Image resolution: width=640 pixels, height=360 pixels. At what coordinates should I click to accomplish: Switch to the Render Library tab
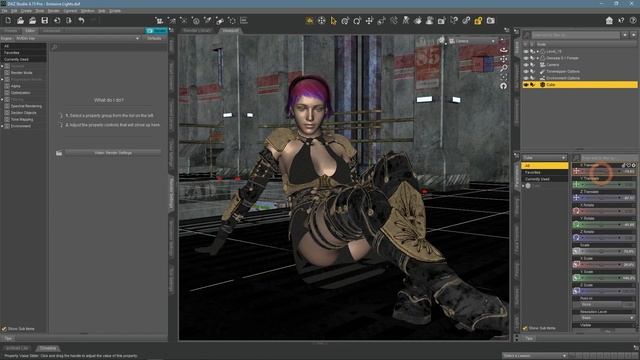click(197, 31)
